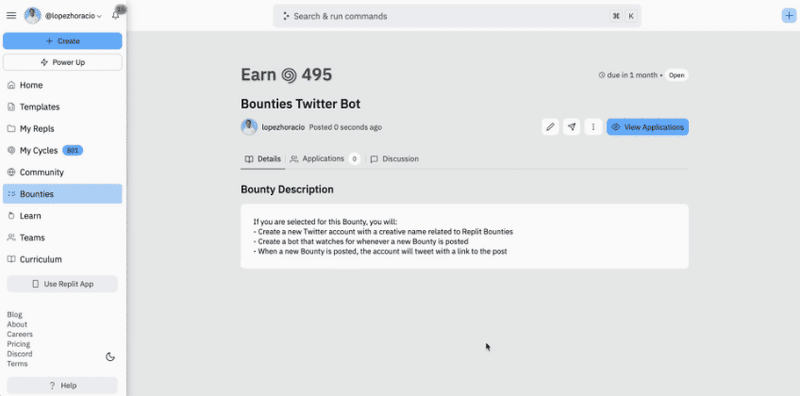Open the Pricing link

18,344
